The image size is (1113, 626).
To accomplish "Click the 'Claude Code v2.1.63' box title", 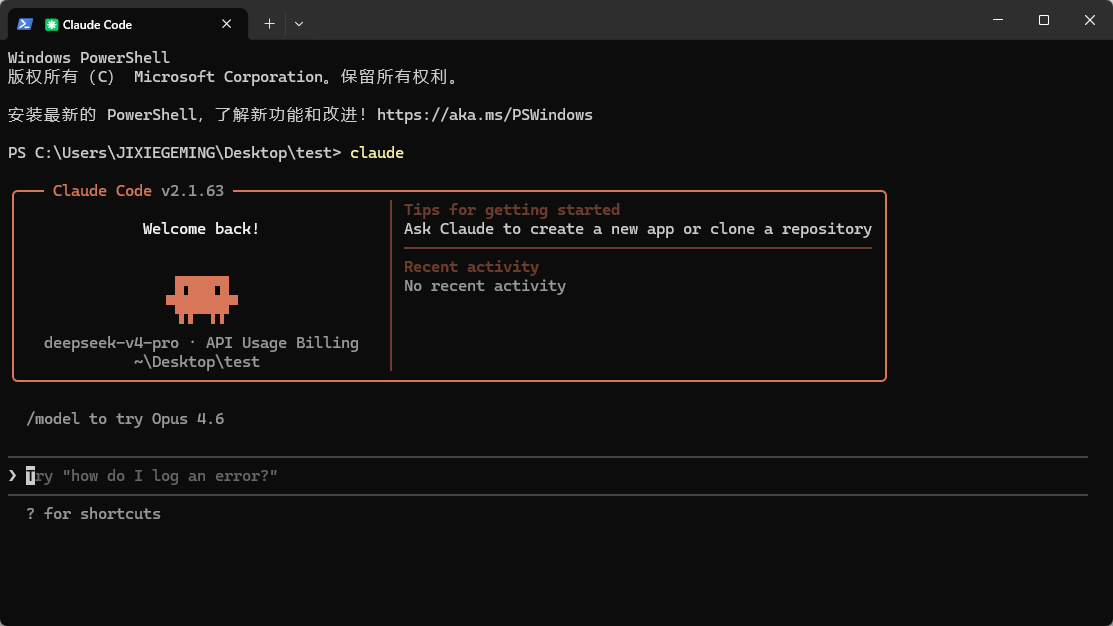I will [138, 191].
